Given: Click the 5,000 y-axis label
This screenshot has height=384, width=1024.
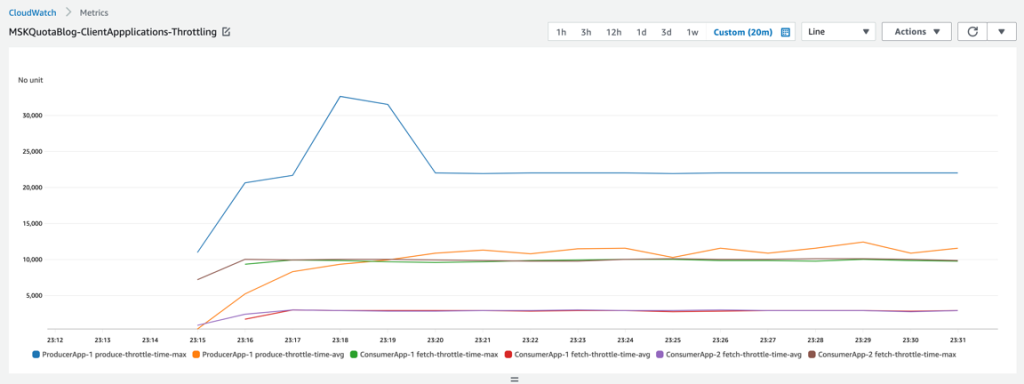Looking at the screenshot, I should coord(34,295).
